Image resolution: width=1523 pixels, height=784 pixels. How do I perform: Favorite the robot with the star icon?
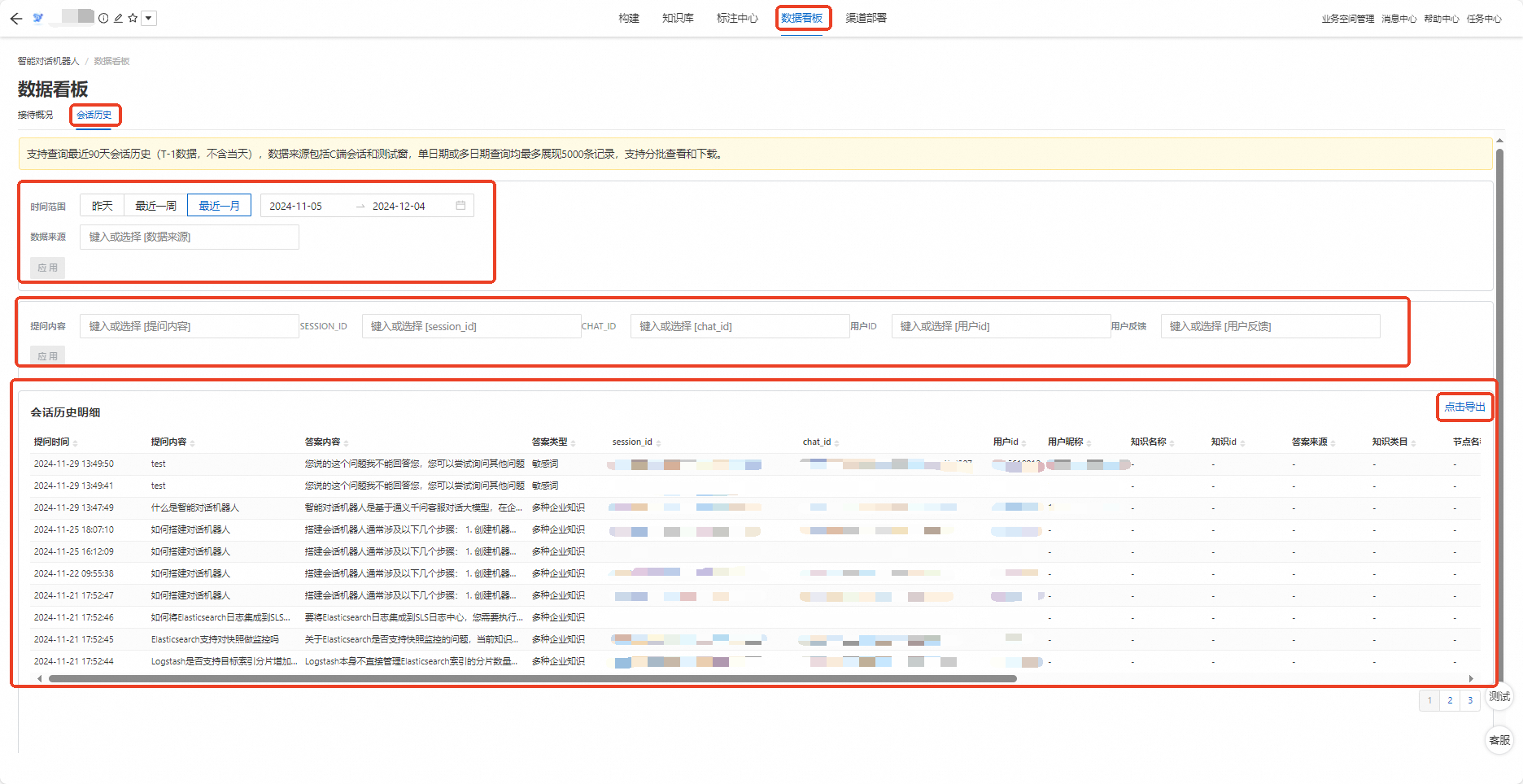133,18
